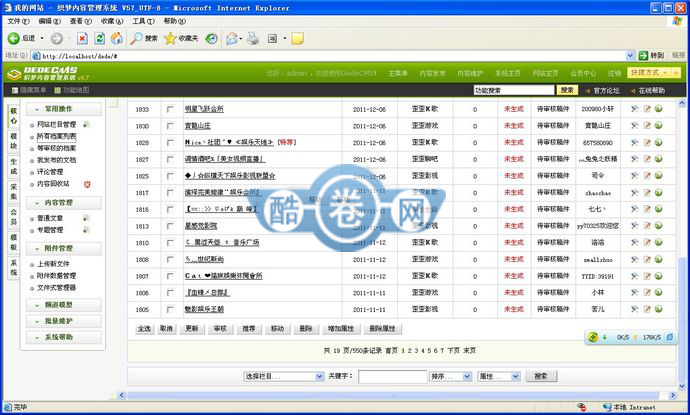Click the green preview globe for row 1828

point(659,142)
